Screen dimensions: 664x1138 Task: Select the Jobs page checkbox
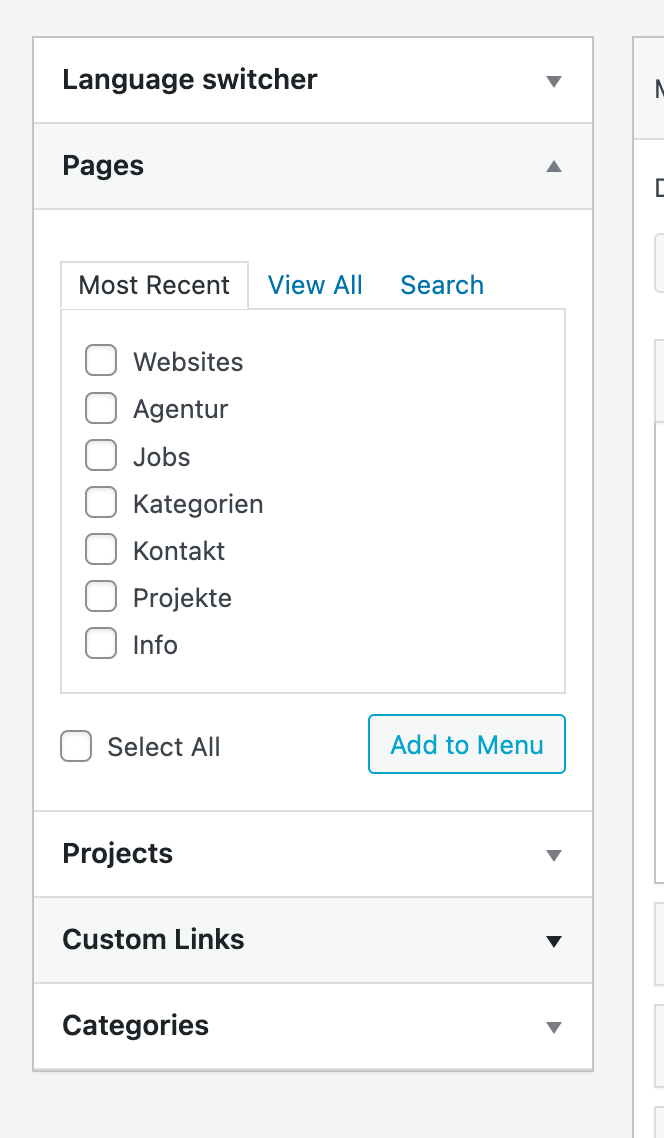[x=101, y=456]
